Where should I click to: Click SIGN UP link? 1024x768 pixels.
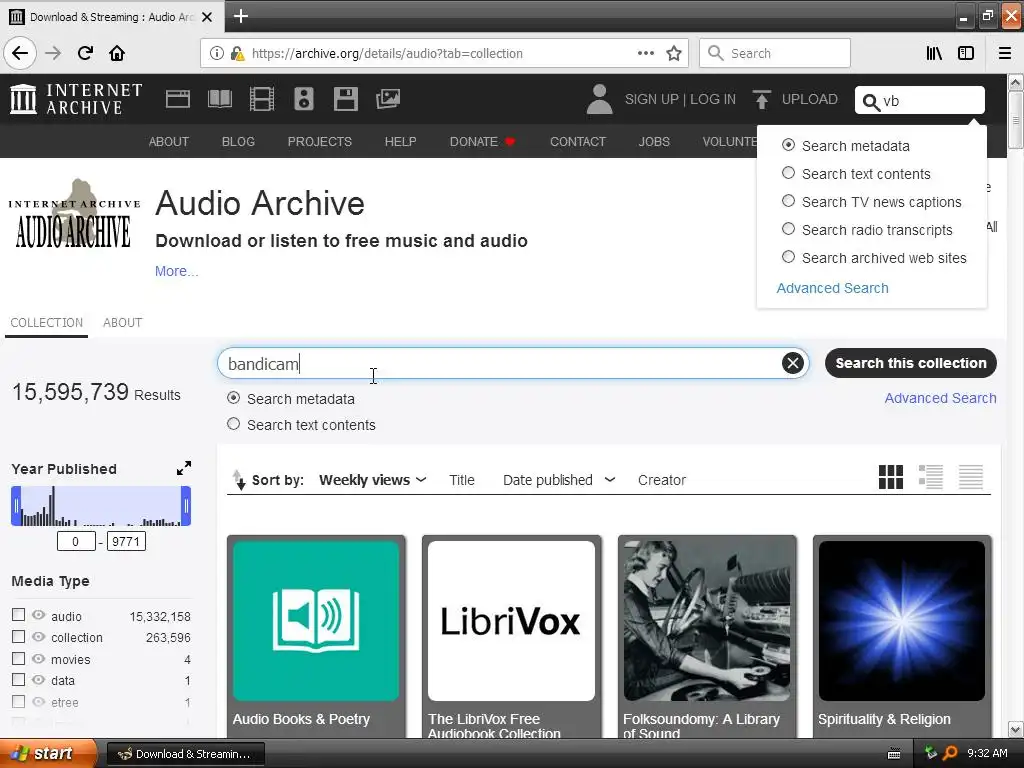pos(651,99)
